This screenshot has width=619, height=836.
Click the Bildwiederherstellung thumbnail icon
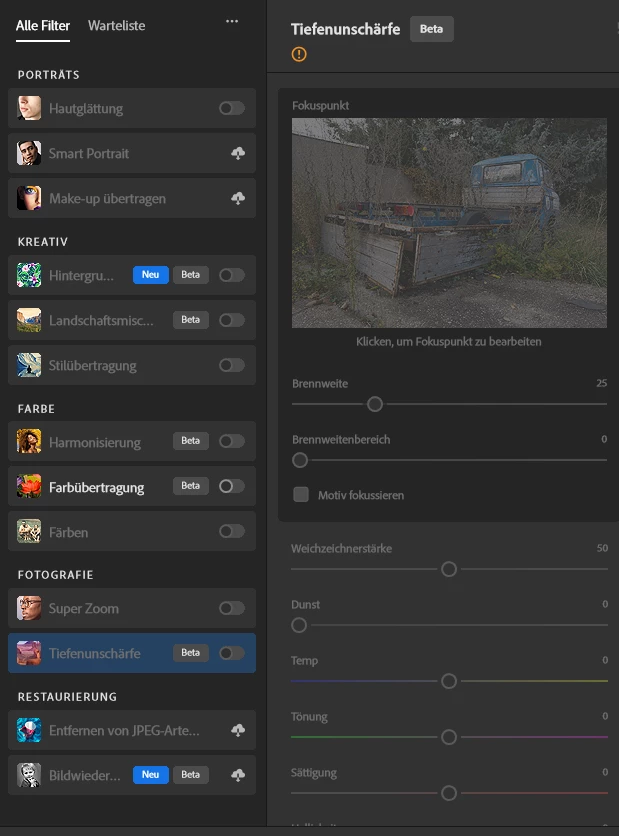29,775
